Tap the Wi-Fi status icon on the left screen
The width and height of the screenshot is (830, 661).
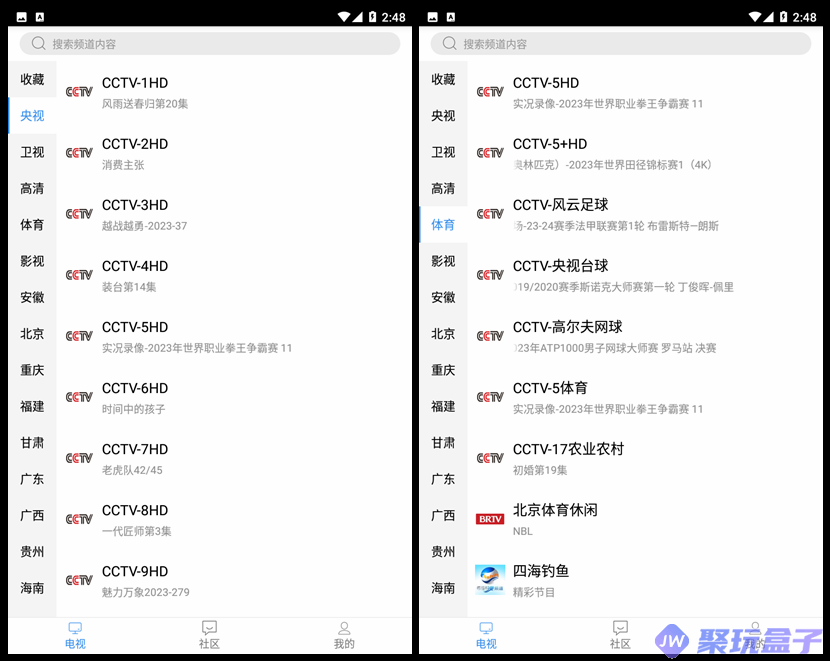344,17
